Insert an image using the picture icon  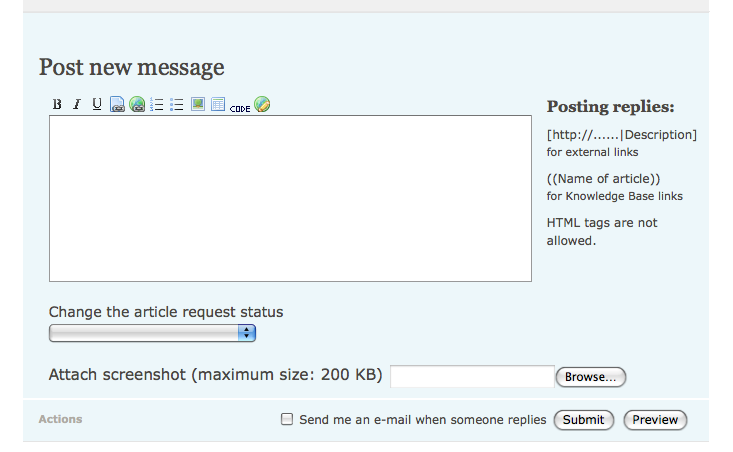point(198,104)
